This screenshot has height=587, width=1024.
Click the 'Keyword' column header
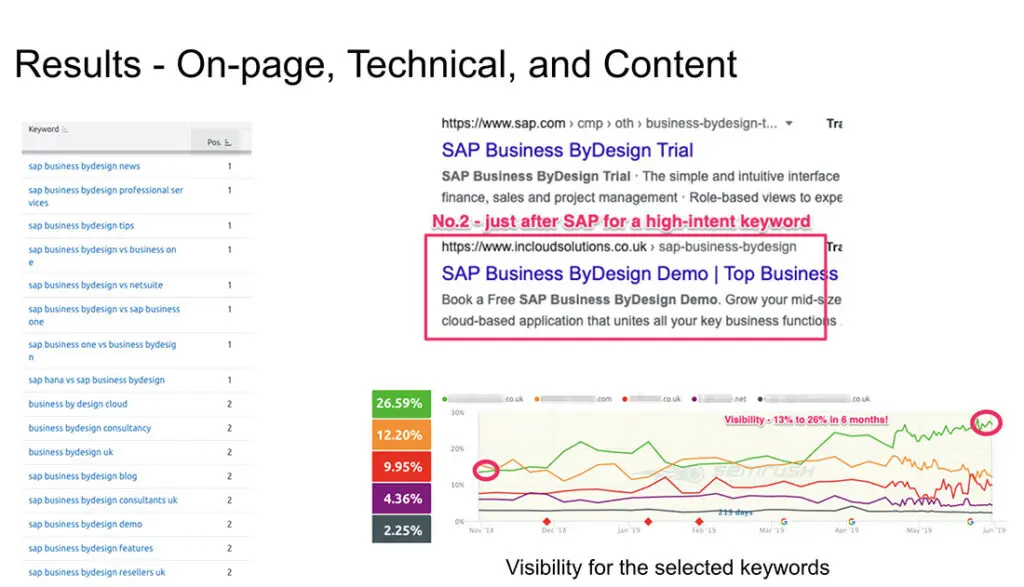tap(44, 129)
